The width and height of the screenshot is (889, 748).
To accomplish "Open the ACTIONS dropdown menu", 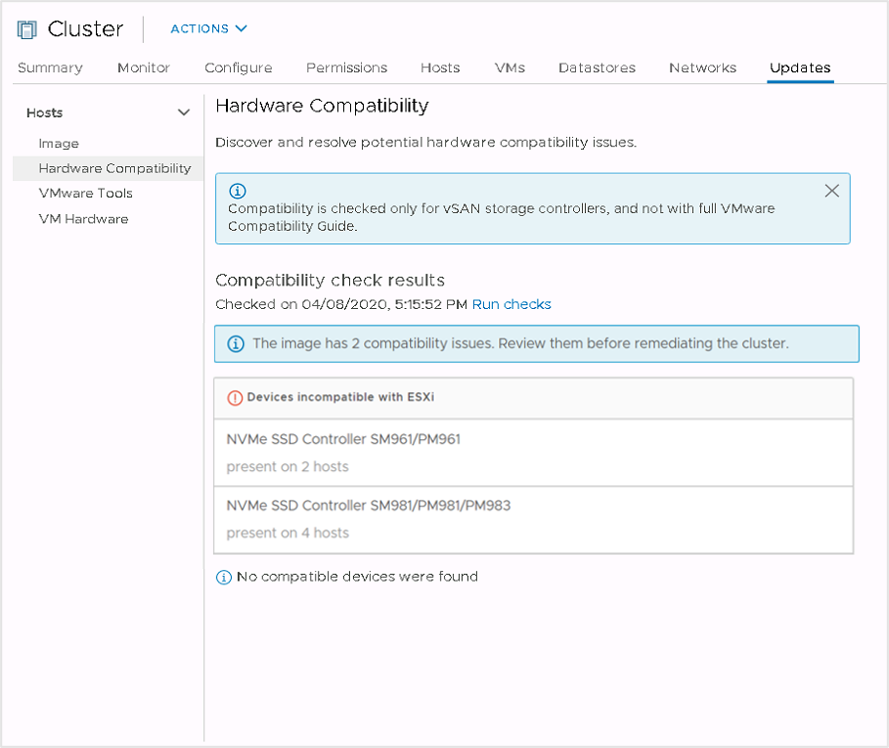I will coord(209,28).
